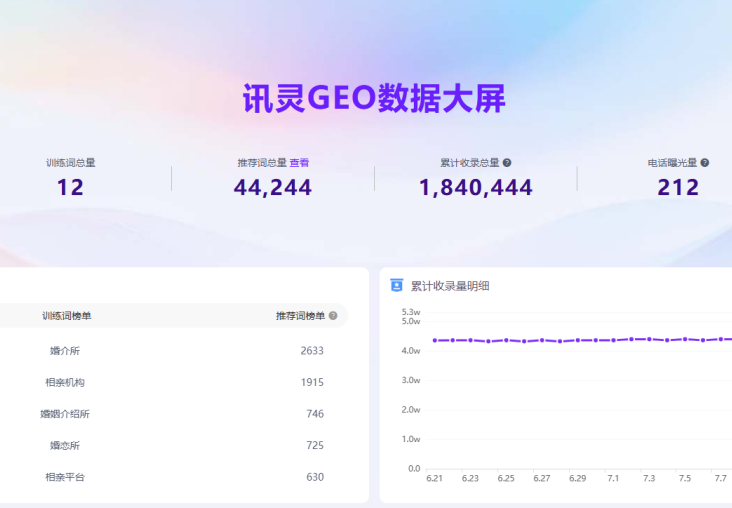Image resolution: width=732 pixels, height=508 pixels.
Task: Click the 婚姻介绍所 row name
Action: [65, 414]
